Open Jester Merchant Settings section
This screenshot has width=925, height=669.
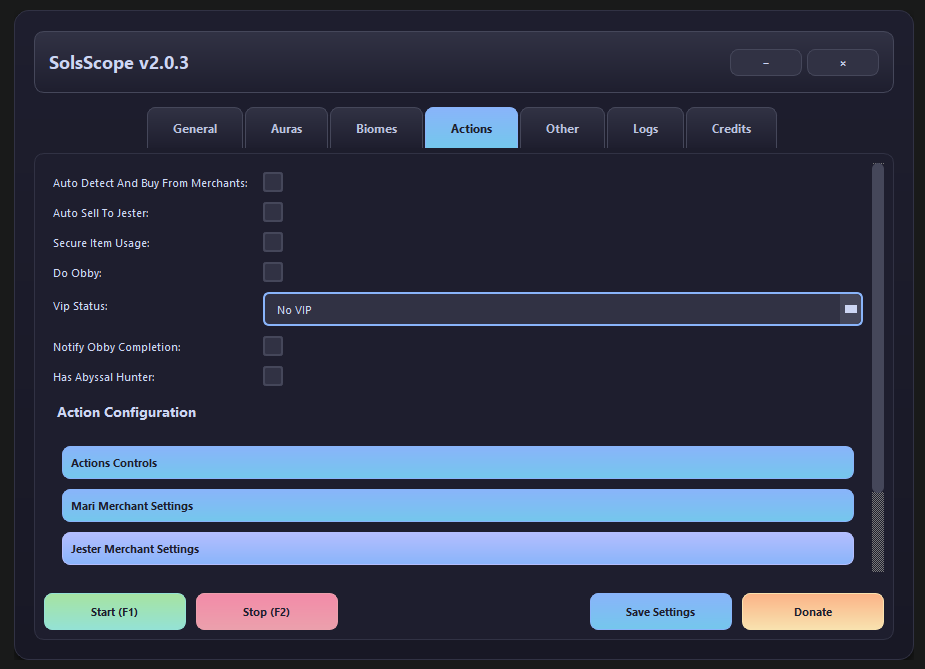[457, 549]
